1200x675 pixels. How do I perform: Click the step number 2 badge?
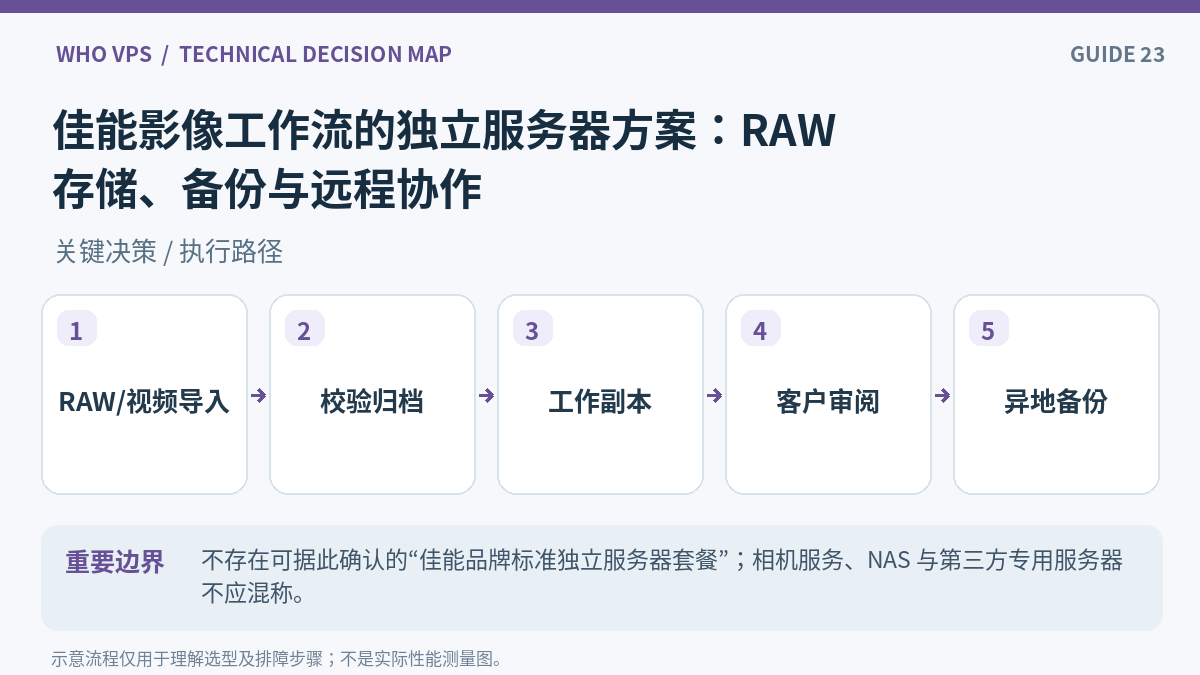[305, 329]
